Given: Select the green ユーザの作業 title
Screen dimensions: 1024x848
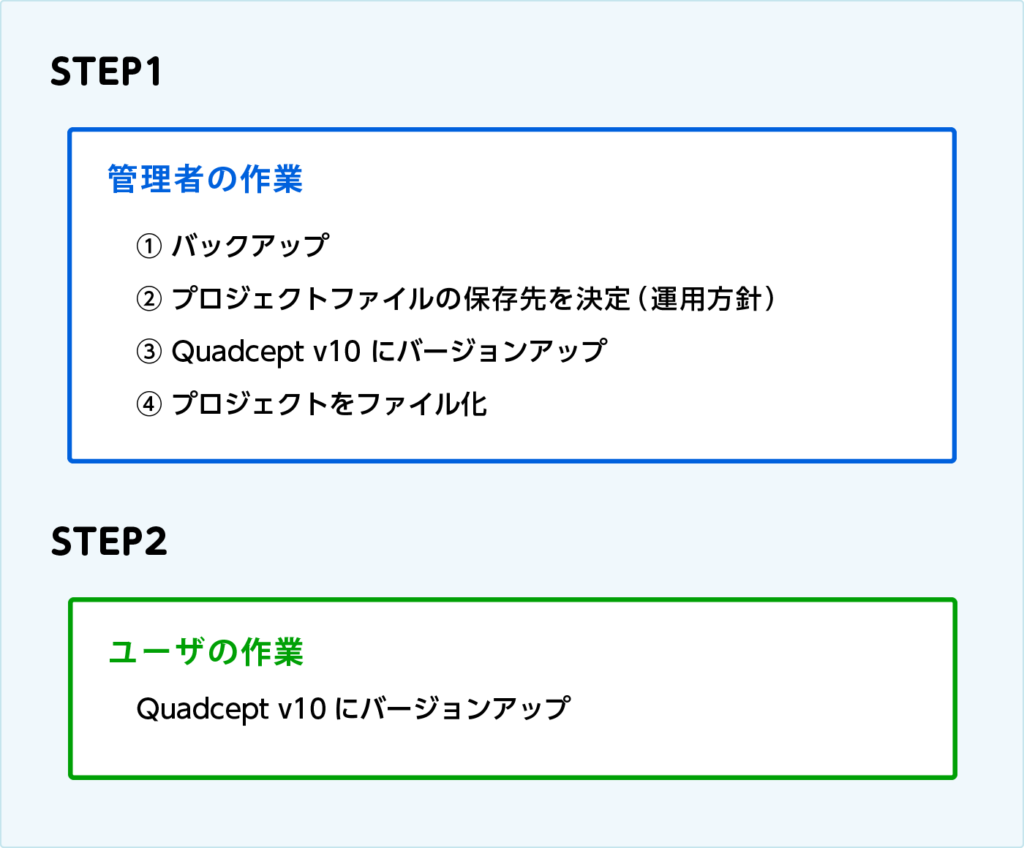Looking at the screenshot, I should pos(204,652).
